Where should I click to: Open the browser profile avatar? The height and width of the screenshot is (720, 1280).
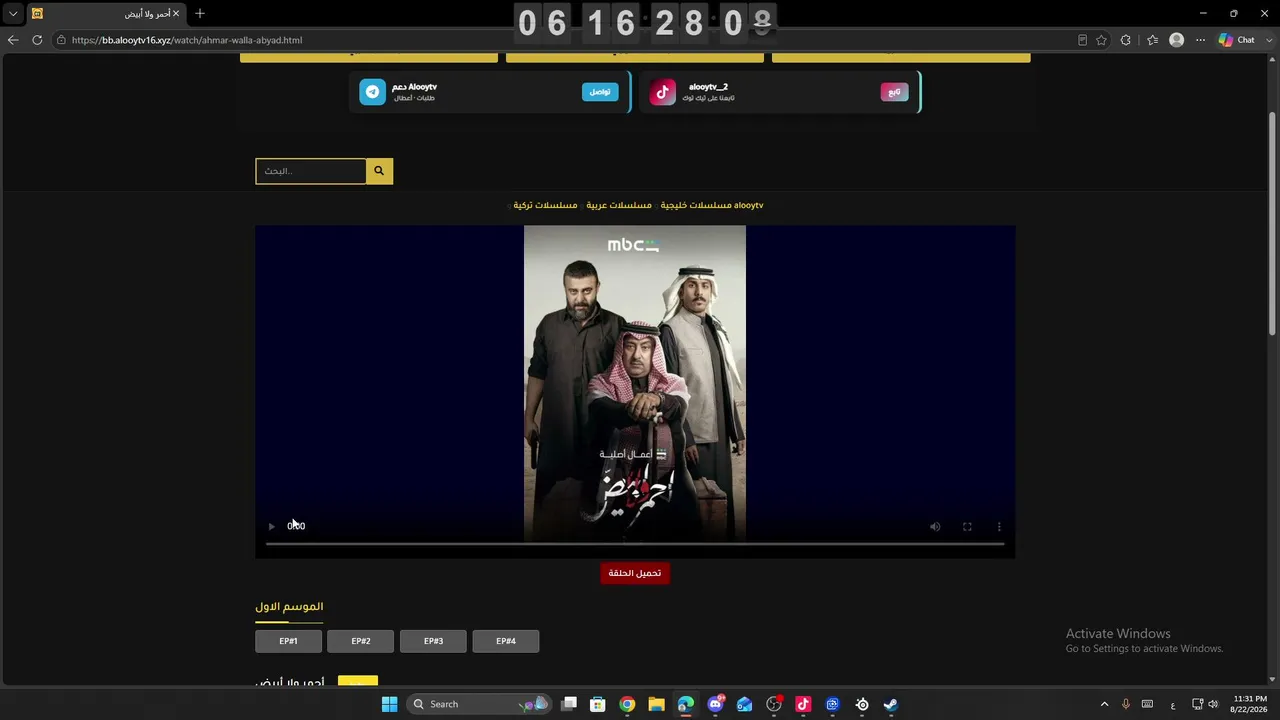pos(1177,40)
